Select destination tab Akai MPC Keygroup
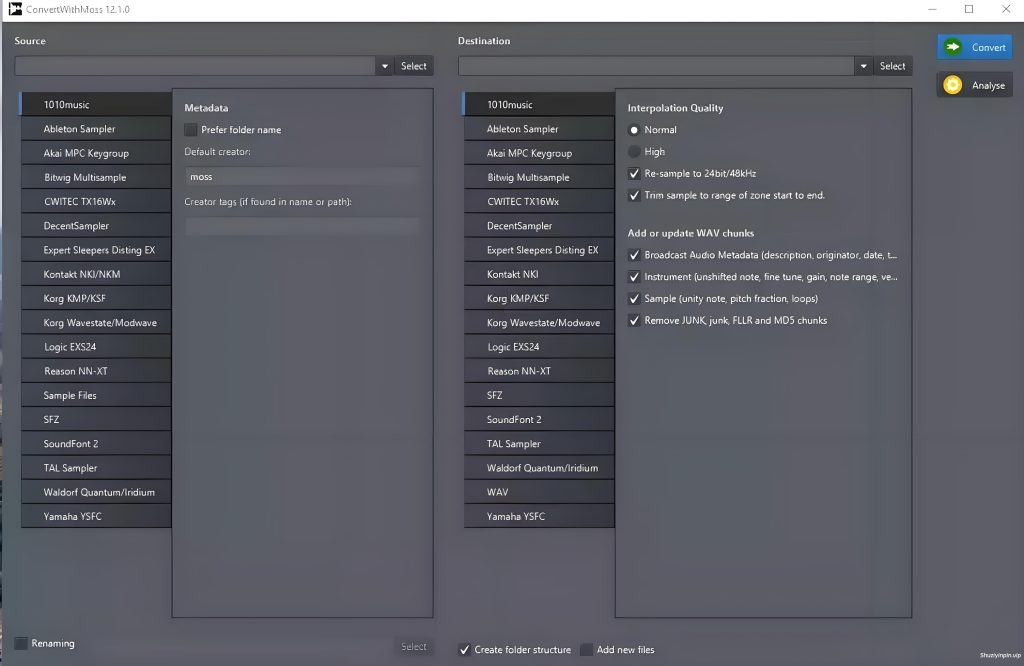 point(539,153)
